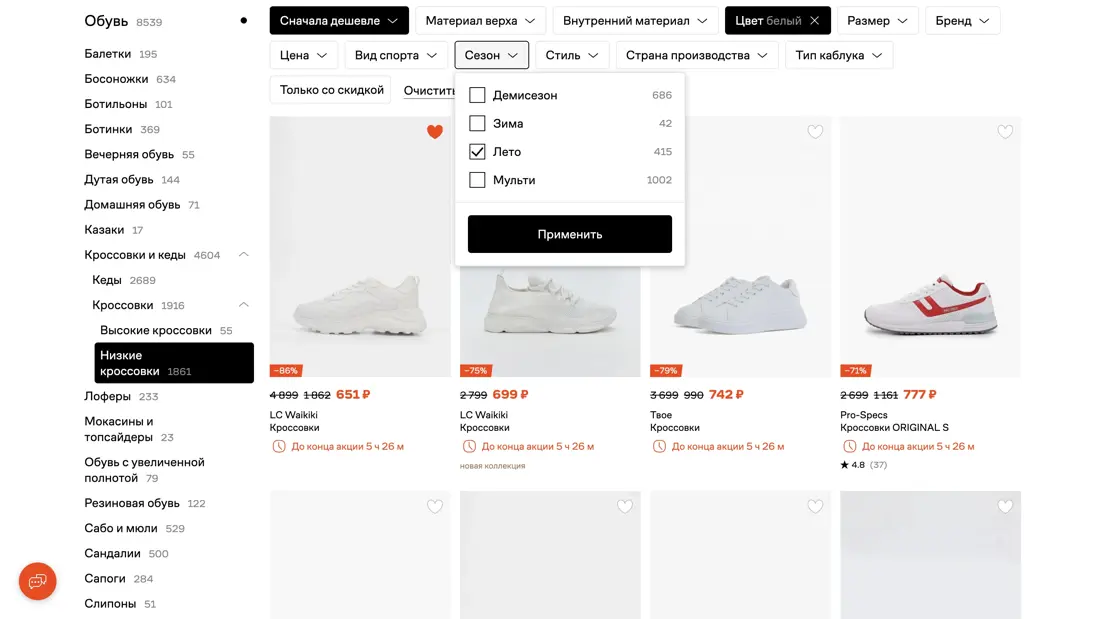The width and height of the screenshot is (1100, 619).
Task: Add red-striped Pro-Specs sneaker to favorites
Action: coord(1005,132)
